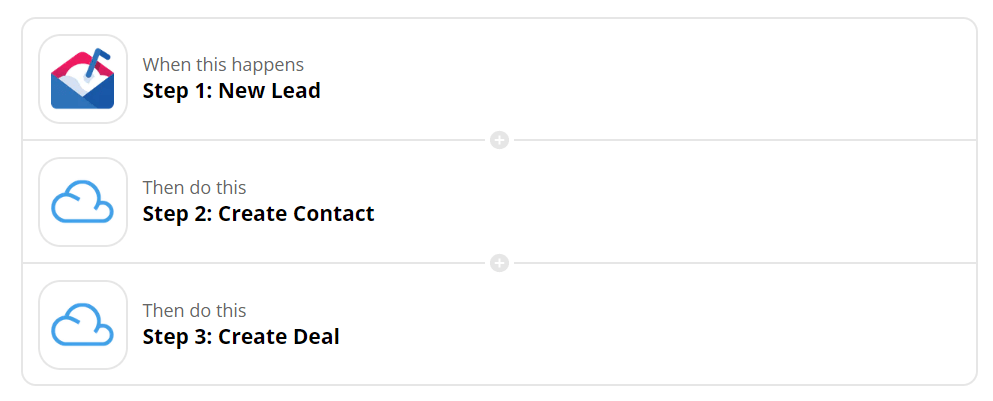Select the words 'Create Contact' in Step 2
The image size is (993, 401).
click(296, 214)
